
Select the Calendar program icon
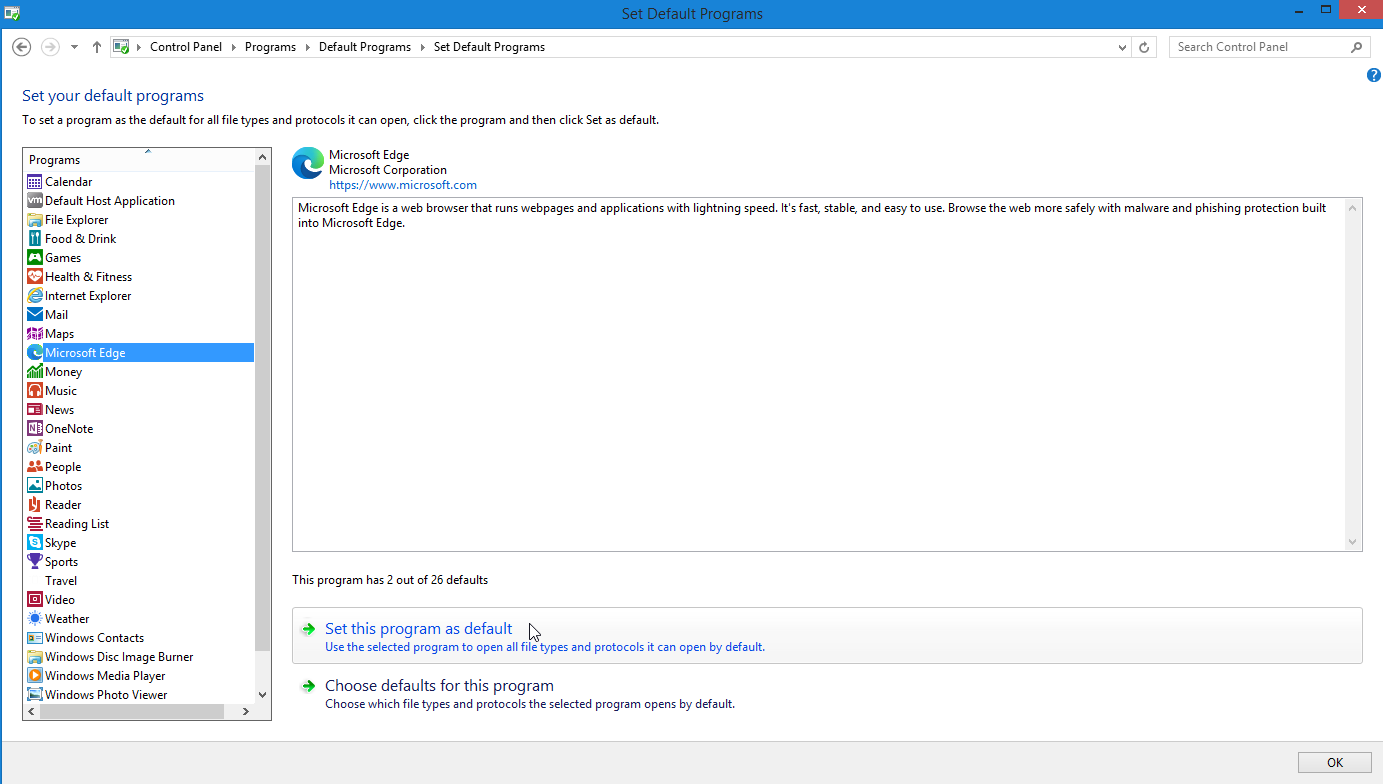pos(35,182)
